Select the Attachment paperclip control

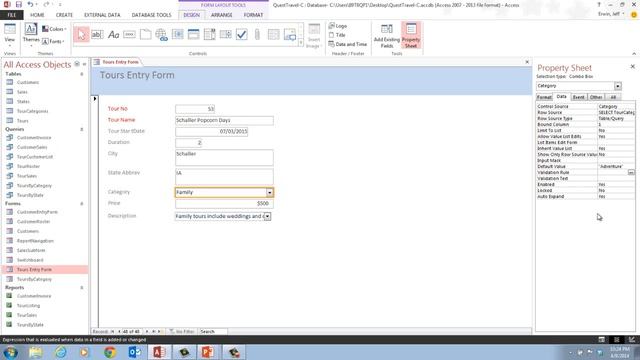pyautogui.click(x=258, y=35)
